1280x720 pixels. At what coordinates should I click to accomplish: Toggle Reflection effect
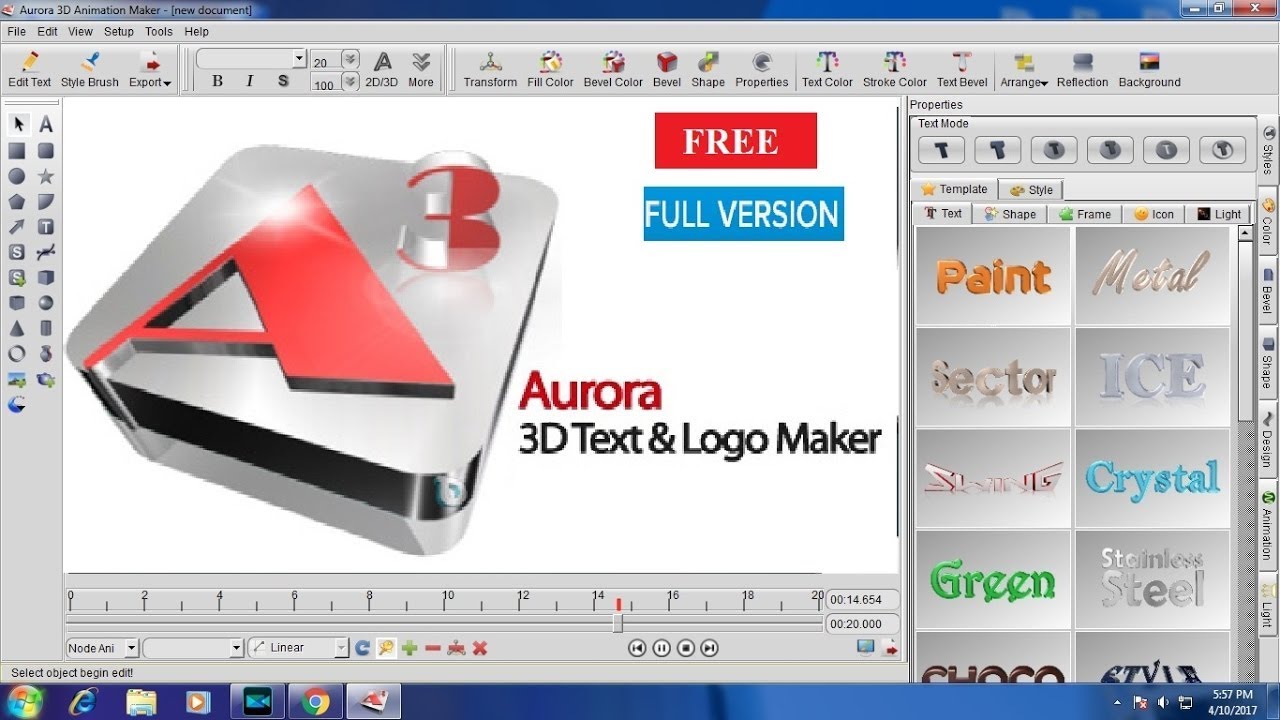(1083, 70)
